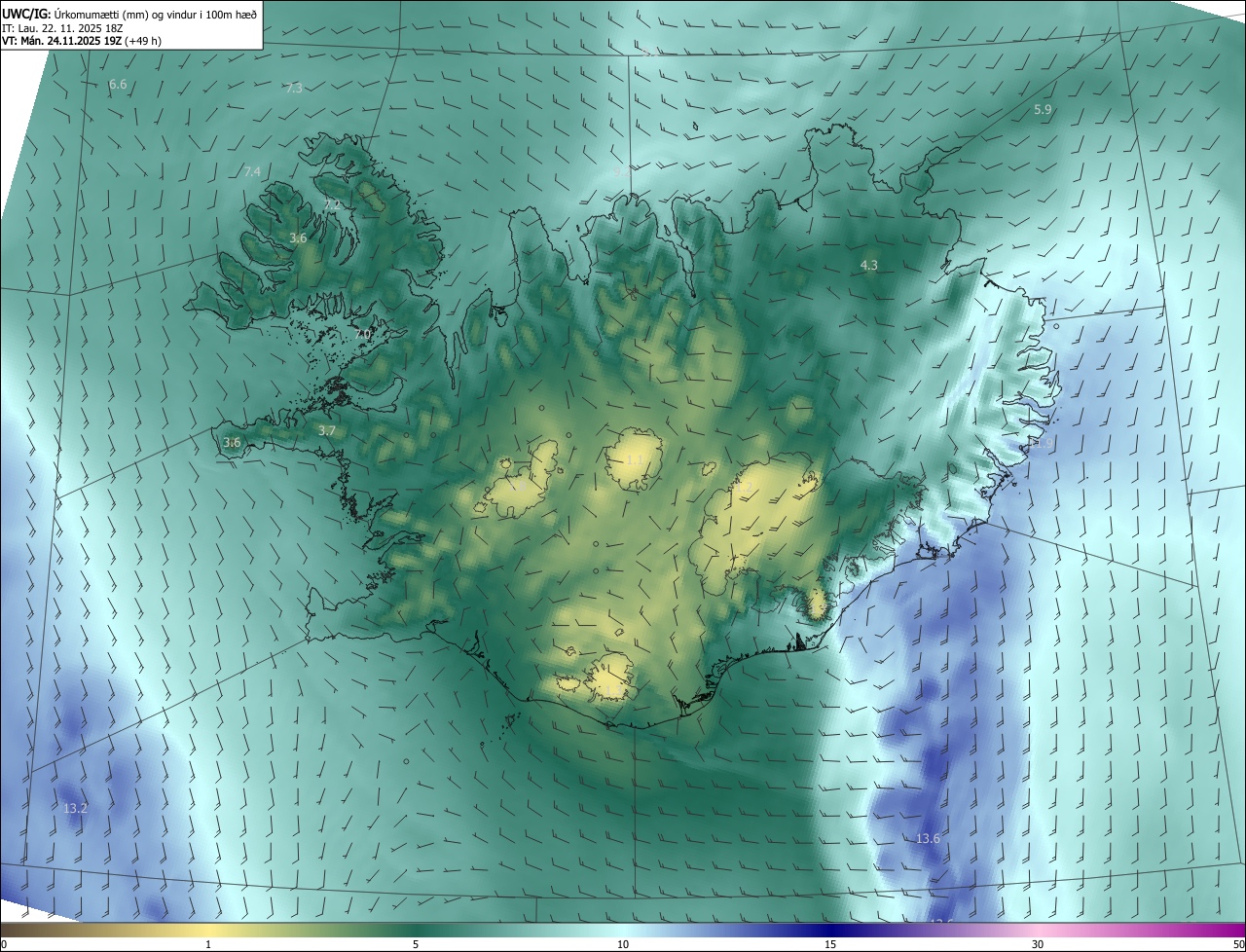This screenshot has height=952, width=1246.
Task: Click the 3.6 value label below the 7.2 label
Action: tap(299, 238)
